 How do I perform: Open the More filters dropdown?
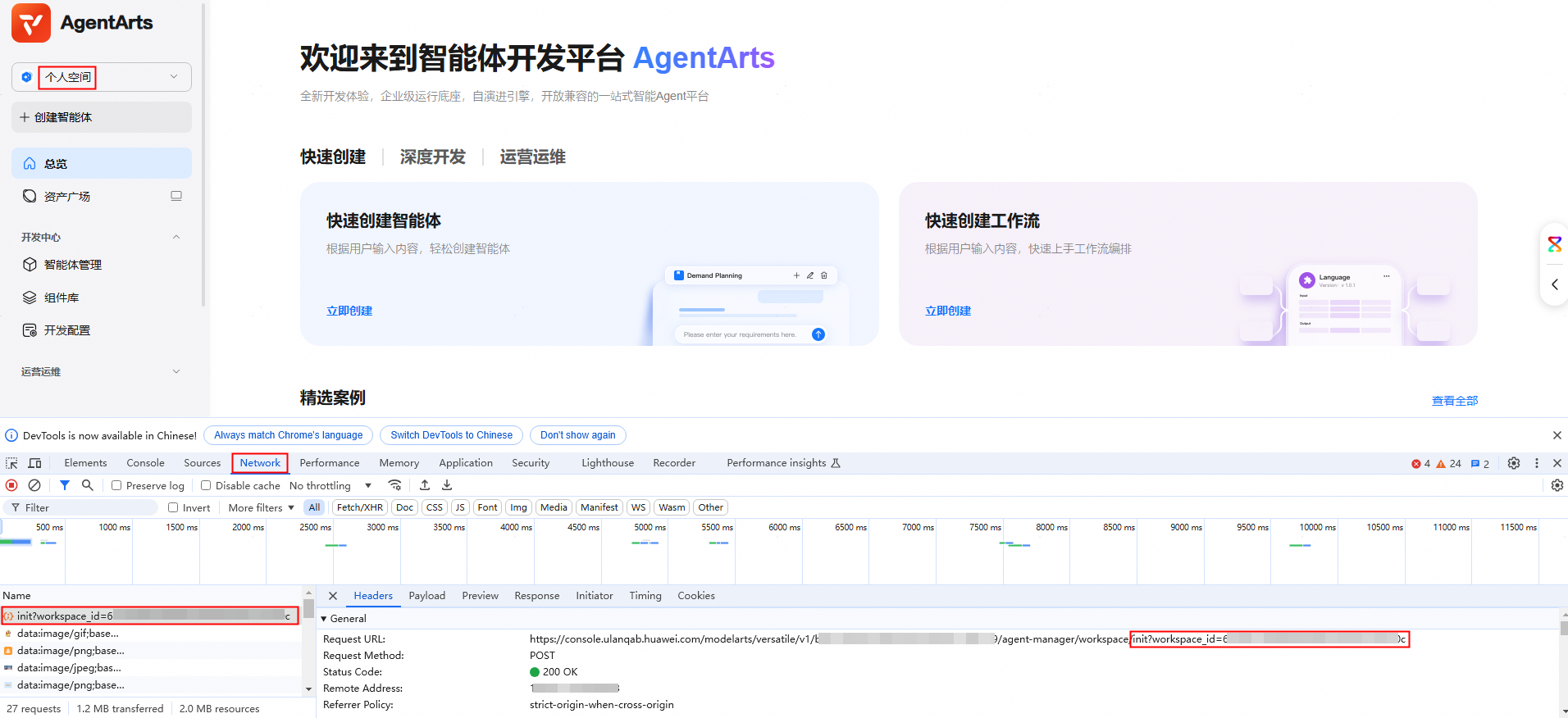(x=261, y=507)
